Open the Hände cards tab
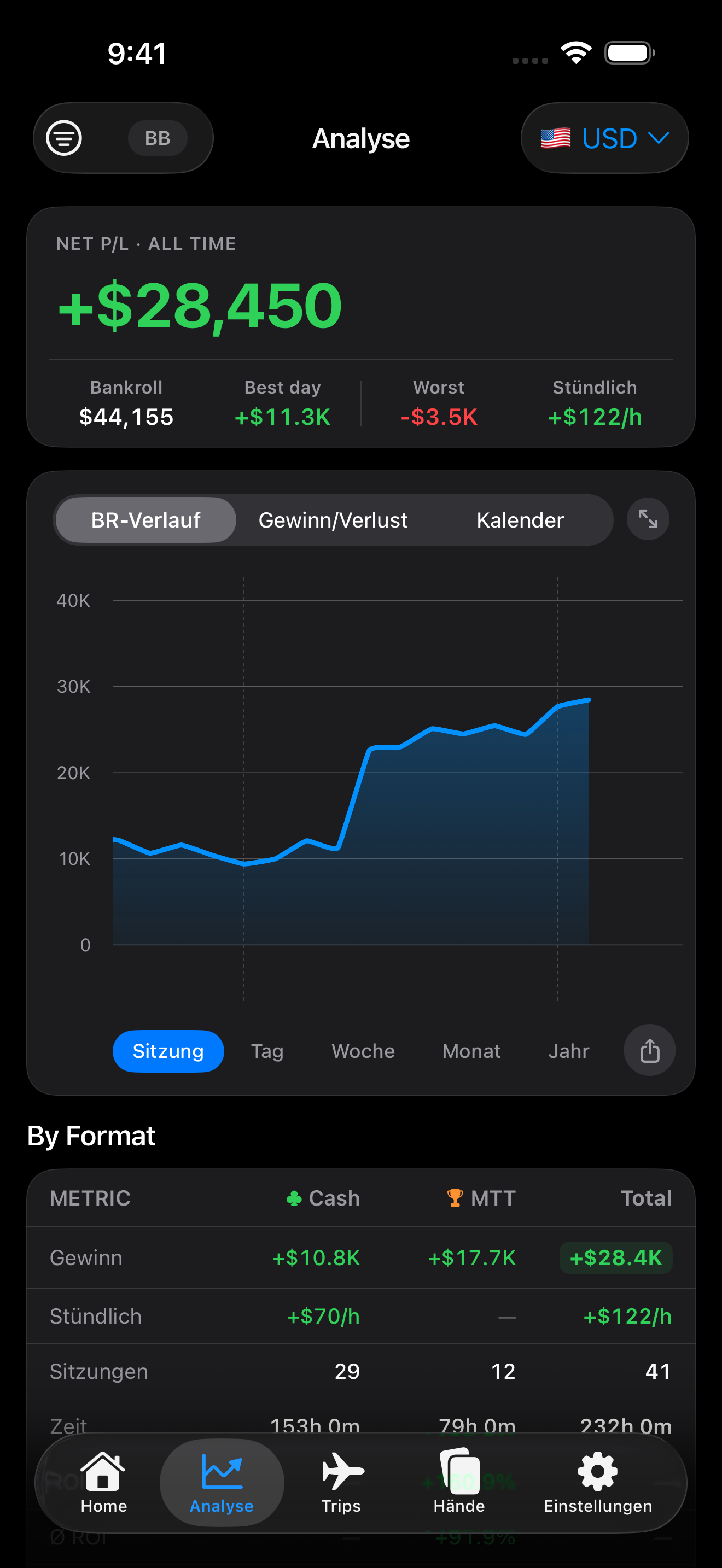Image resolution: width=722 pixels, height=1568 pixels. [x=459, y=1483]
